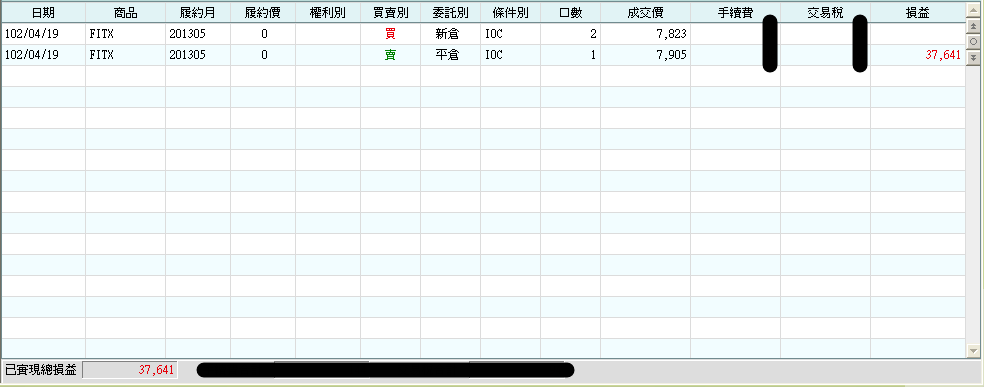Click the 已實現總損益 total value field
Viewport: 984px width, 387px height.
tap(130, 370)
